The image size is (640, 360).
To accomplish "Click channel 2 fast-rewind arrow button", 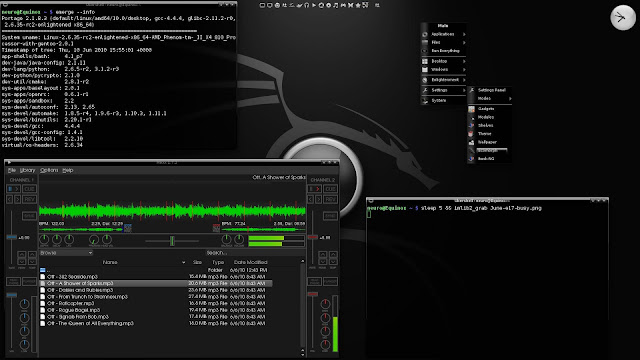I will (x=311, y=199).
